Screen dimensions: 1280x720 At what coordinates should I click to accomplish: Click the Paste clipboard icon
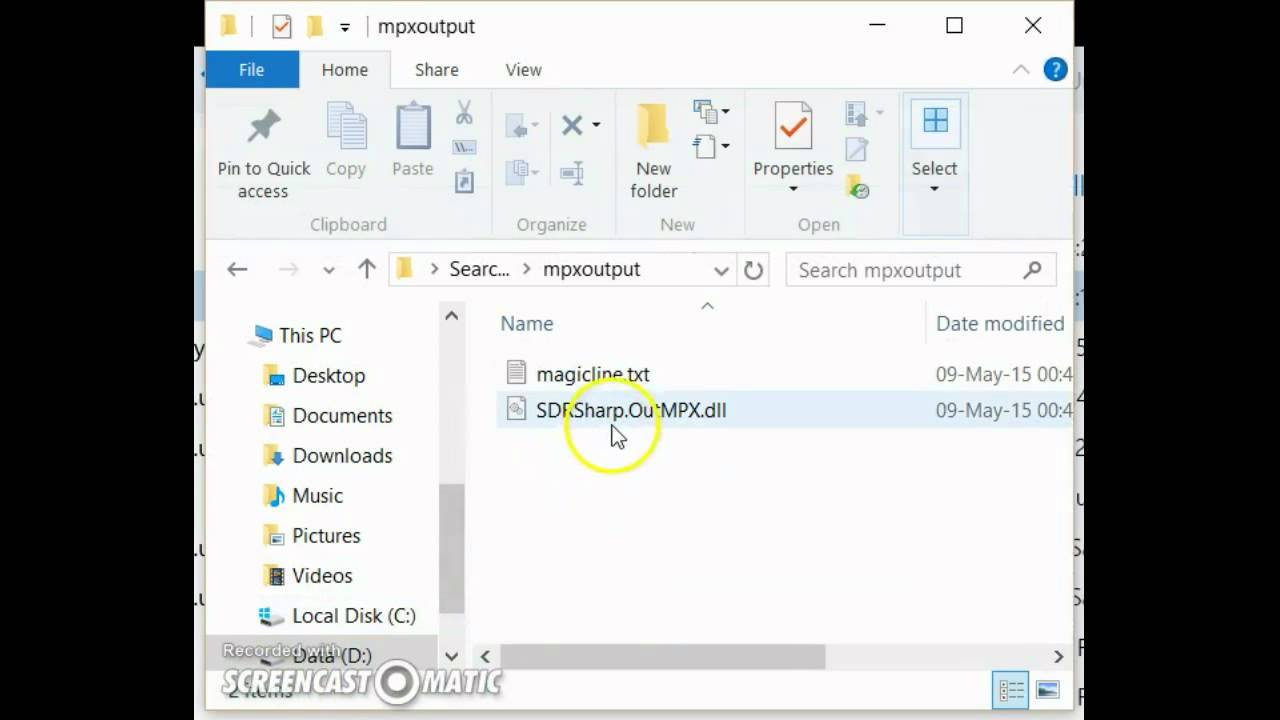click(412, 127)
